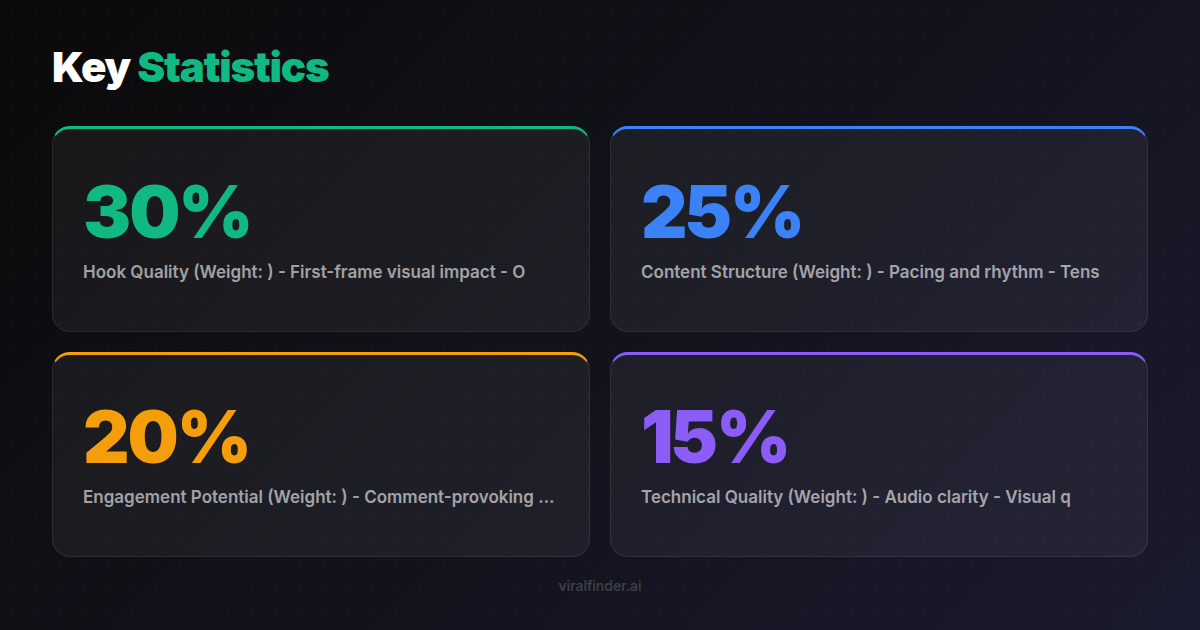The image size is (1200, 630).
Task: Open the viralfinder.ai footer link
Action: (600, 586)
